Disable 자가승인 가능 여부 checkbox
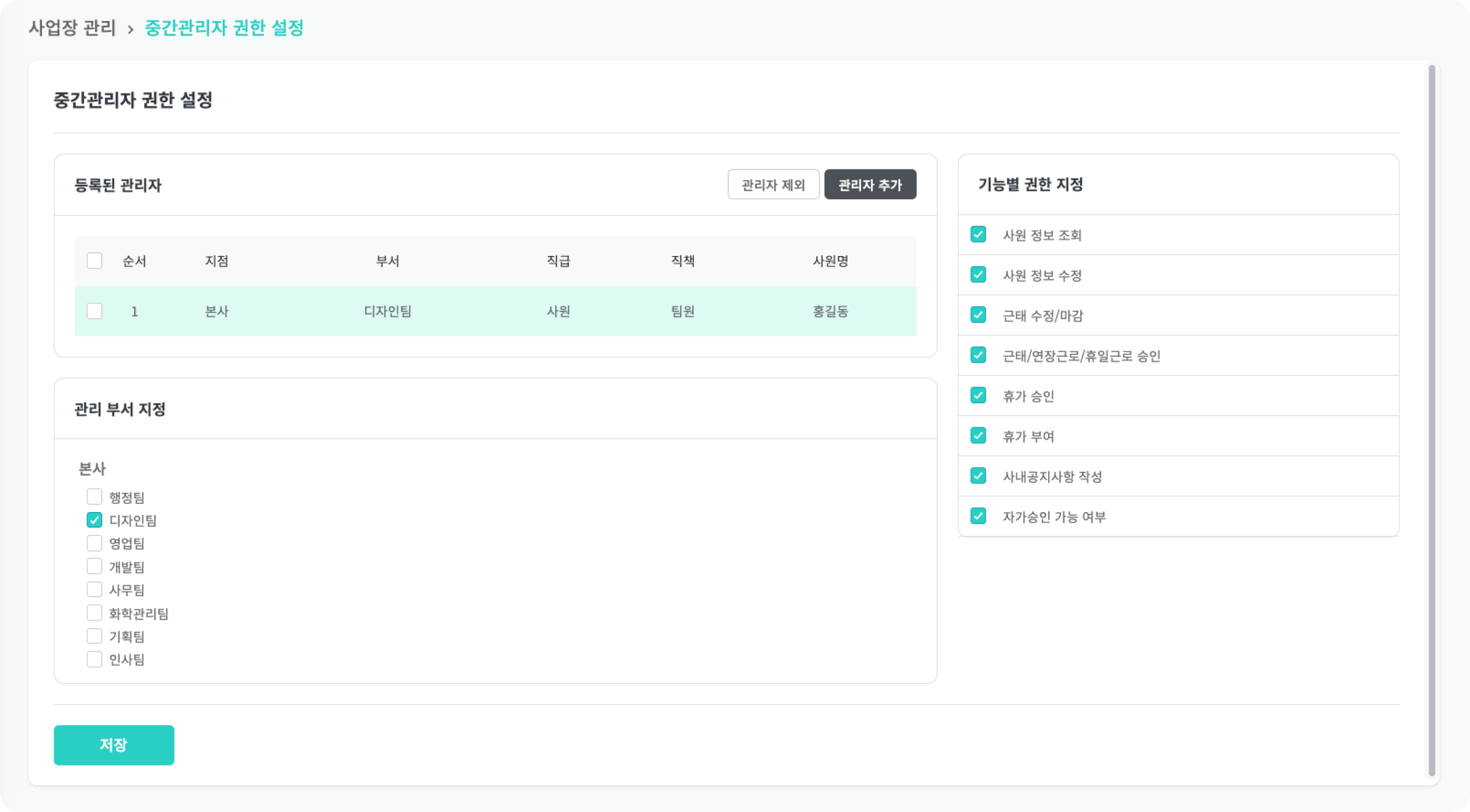1470x812 pixels. click(978, 516)
